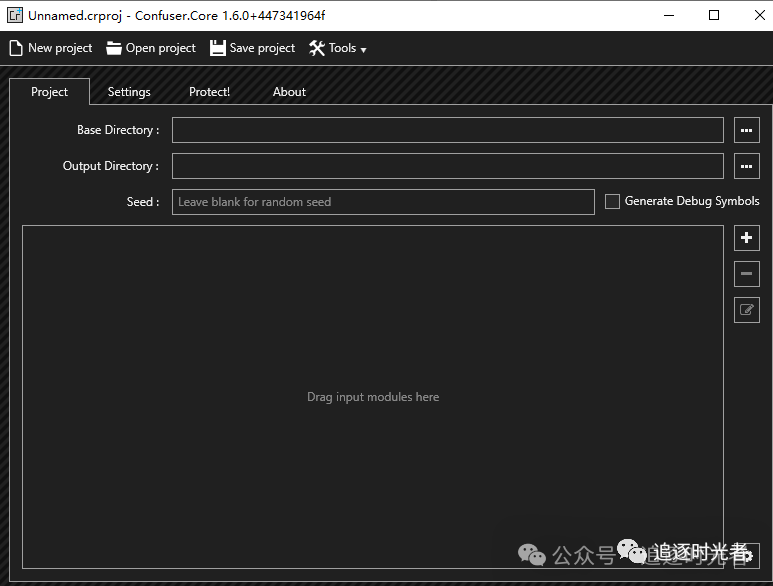The image size is (773, 586).
Task: Minimize the Confuser.Core window
Action: pyautogui.click(x=668, y=15)
